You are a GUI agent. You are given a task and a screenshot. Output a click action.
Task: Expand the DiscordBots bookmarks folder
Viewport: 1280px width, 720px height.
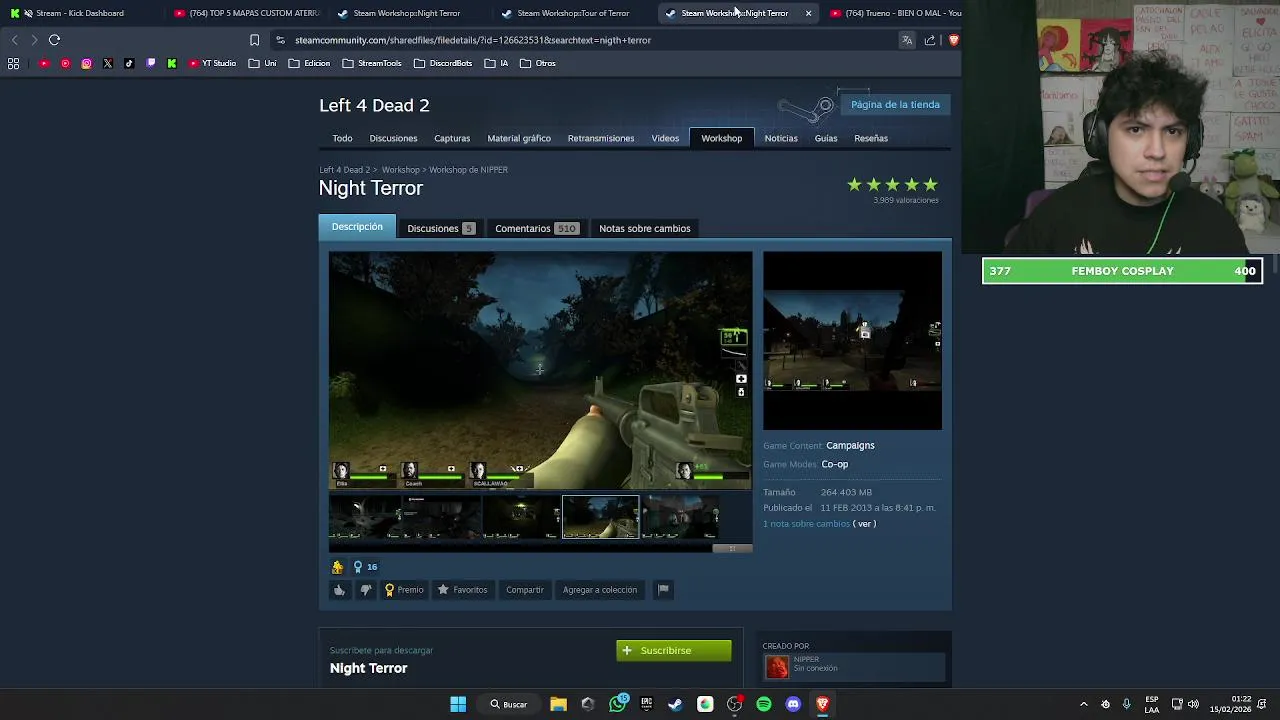442,63
